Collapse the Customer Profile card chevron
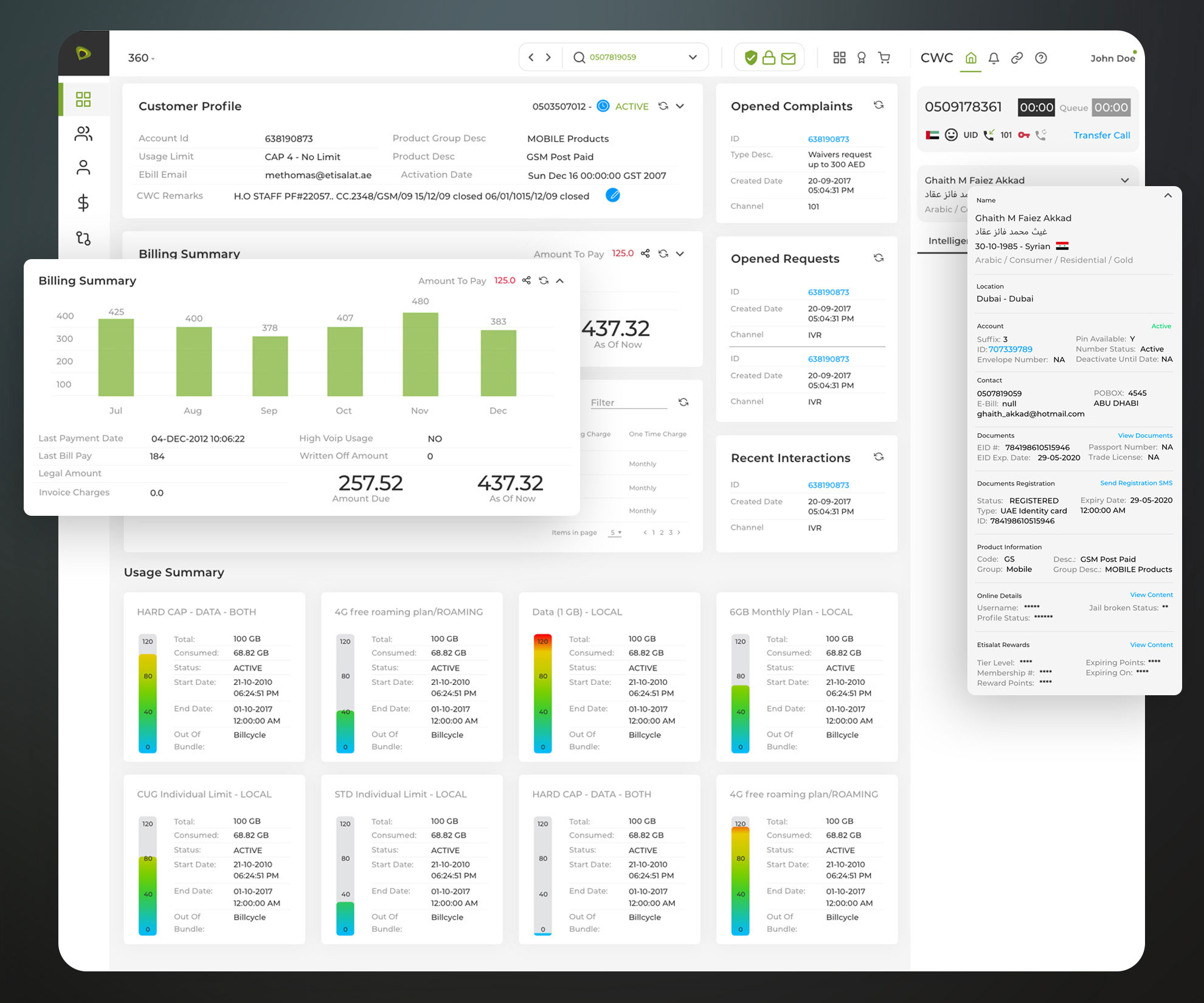The height and width of the screenshot is (1003, 1204). tap(680, 106)
